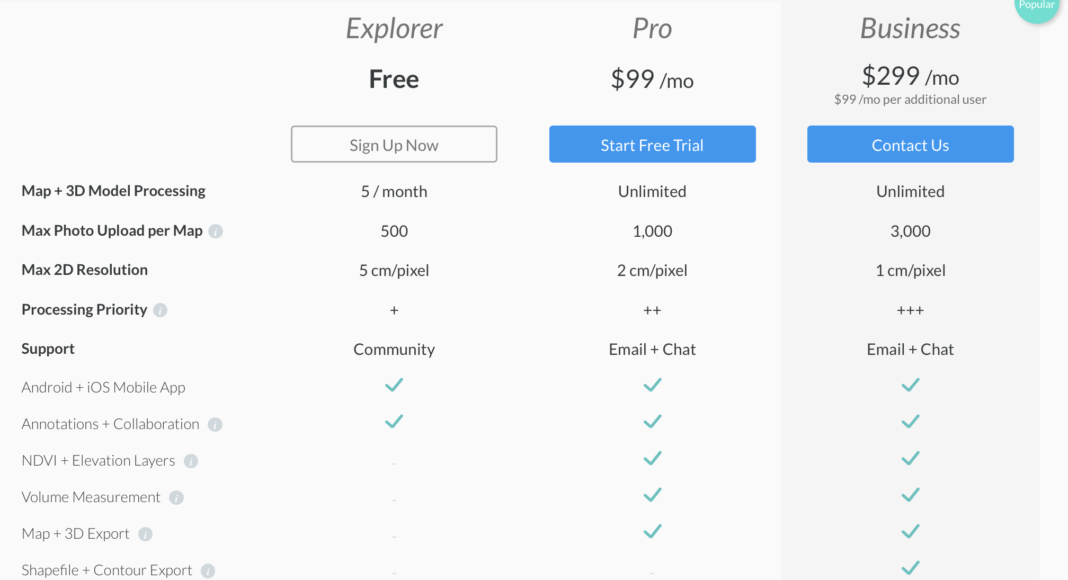Show info for Volume Measurement

click(176, 498)
